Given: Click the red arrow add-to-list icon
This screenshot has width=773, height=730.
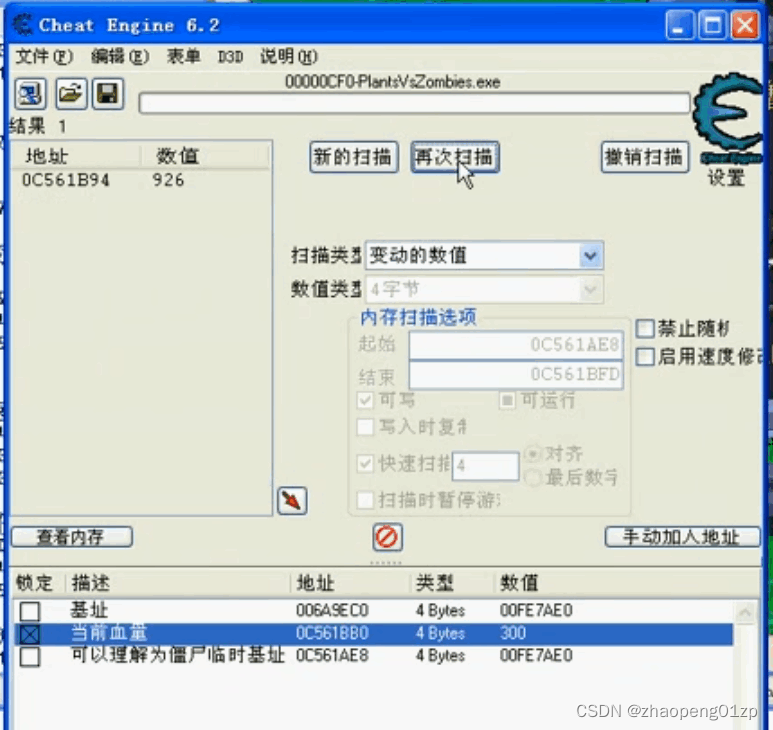Looking at the screenshot, I should 292,501.
